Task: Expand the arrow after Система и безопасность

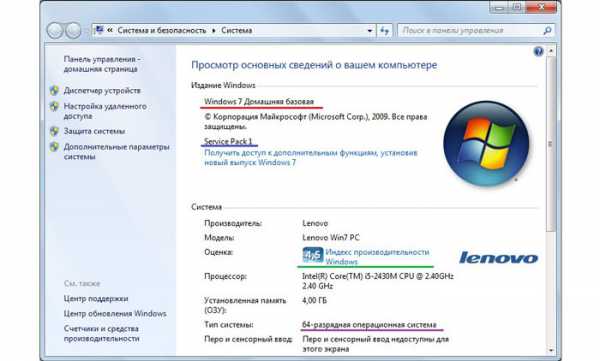Action: [214, 30]
